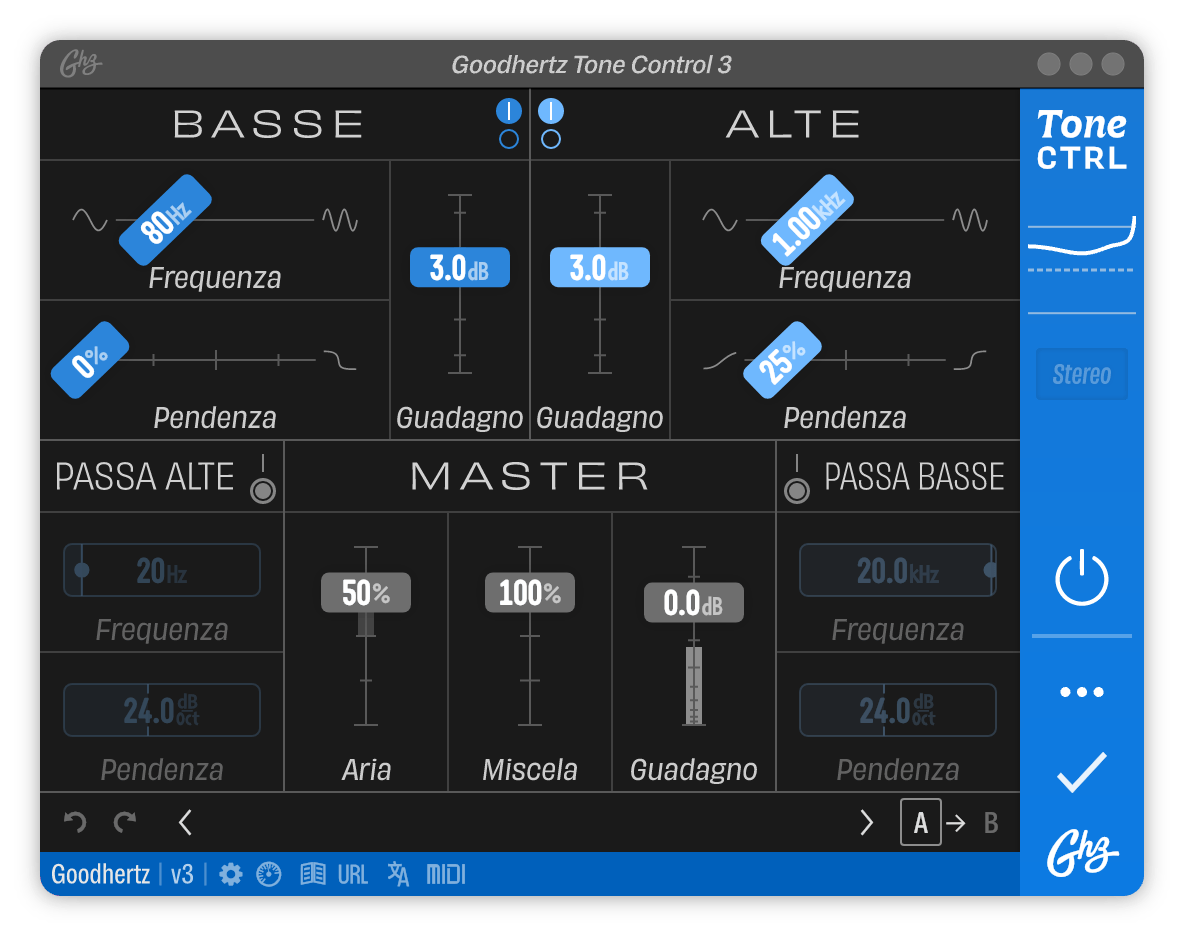
Task: Select lower Alte band radio circle
Action: [x=551, y=139]
